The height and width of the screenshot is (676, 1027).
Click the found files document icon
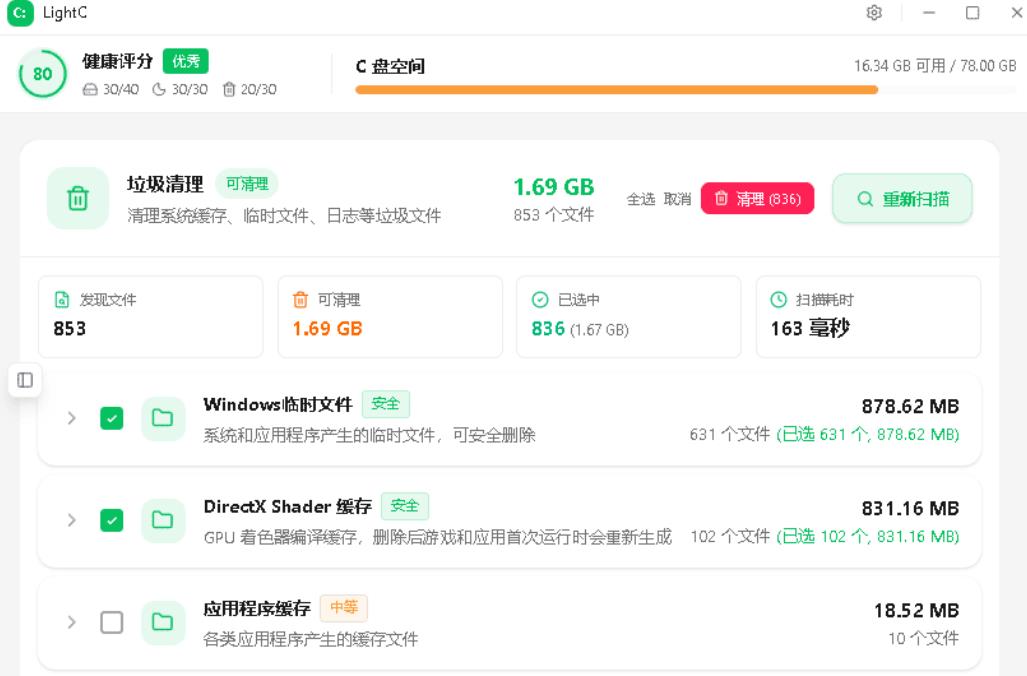[x=62, y=299]
